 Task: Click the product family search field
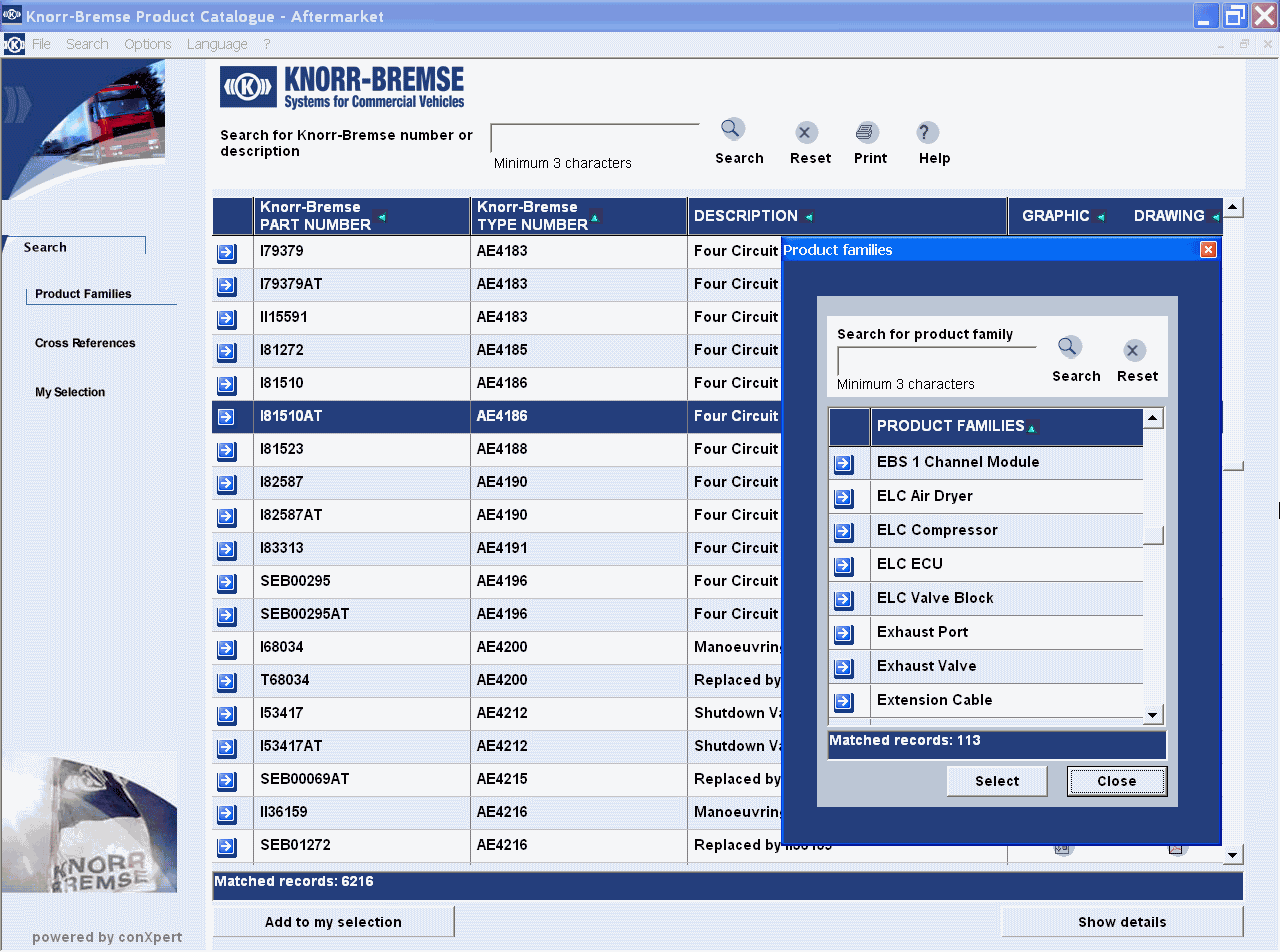click(x=937, y=360)
